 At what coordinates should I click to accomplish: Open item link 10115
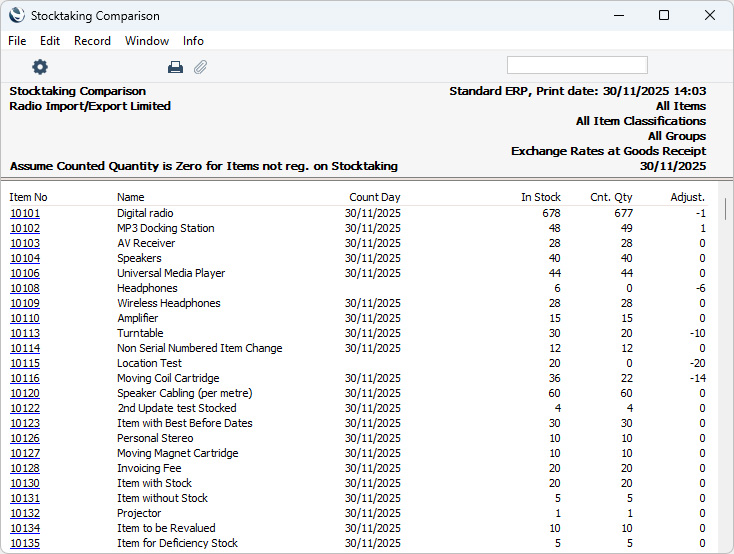tap(25, 363)
